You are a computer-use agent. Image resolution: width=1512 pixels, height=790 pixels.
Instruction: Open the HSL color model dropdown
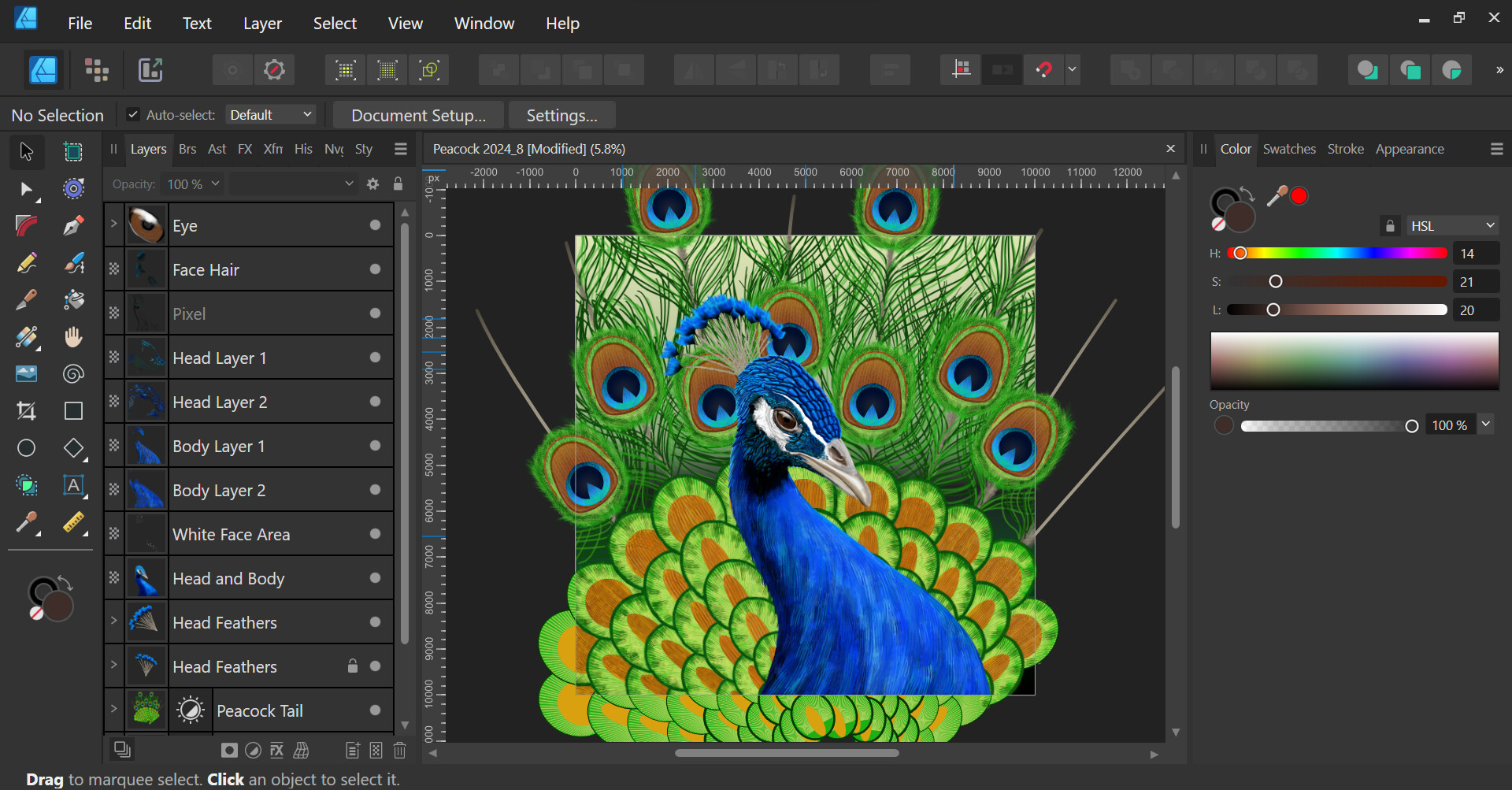pos(1451,226)
